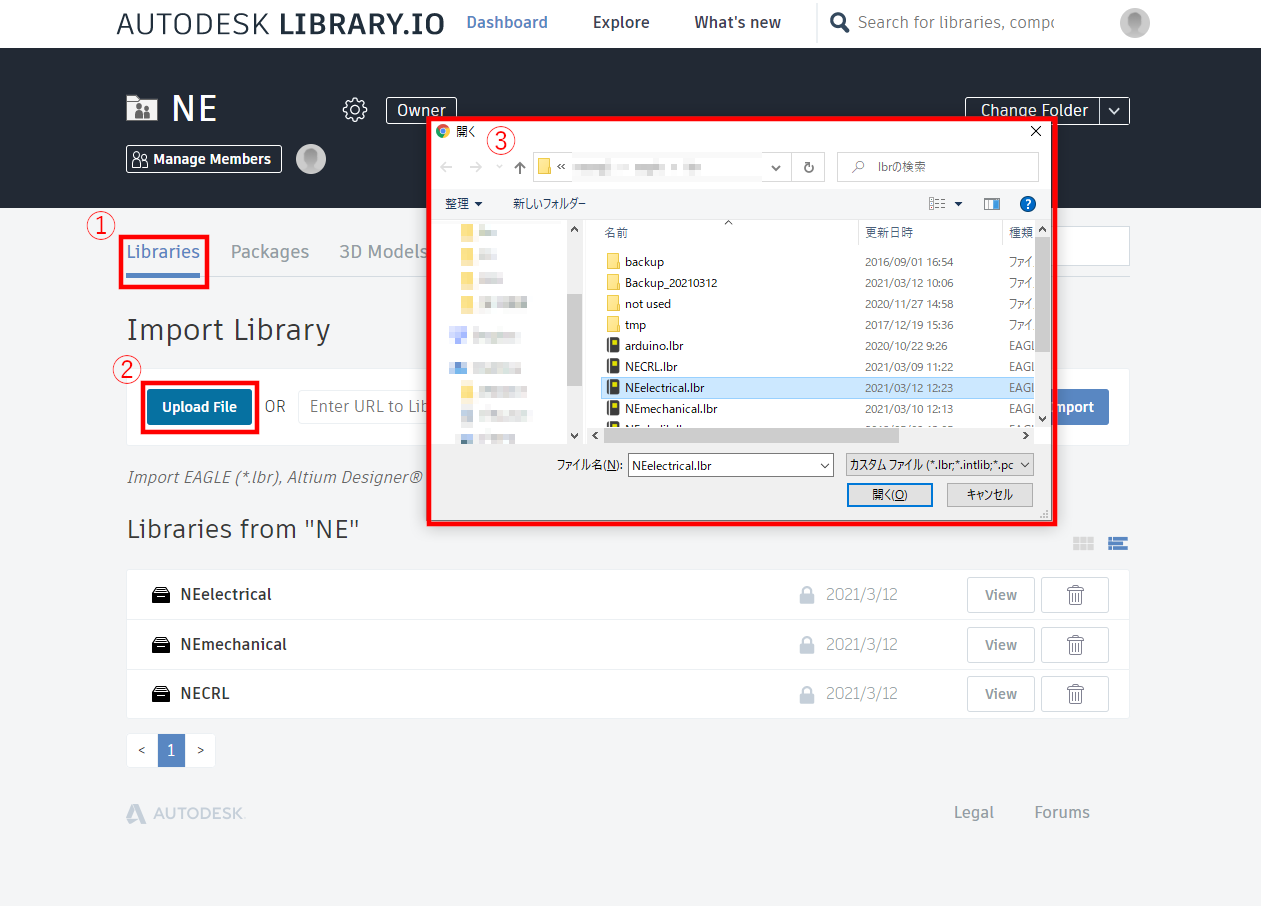Delete the NECRL library with trash icon

pos(1075,694)
